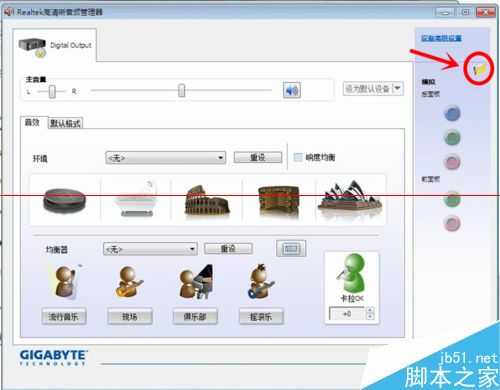Open the set default device dropdown

point(373,89)
